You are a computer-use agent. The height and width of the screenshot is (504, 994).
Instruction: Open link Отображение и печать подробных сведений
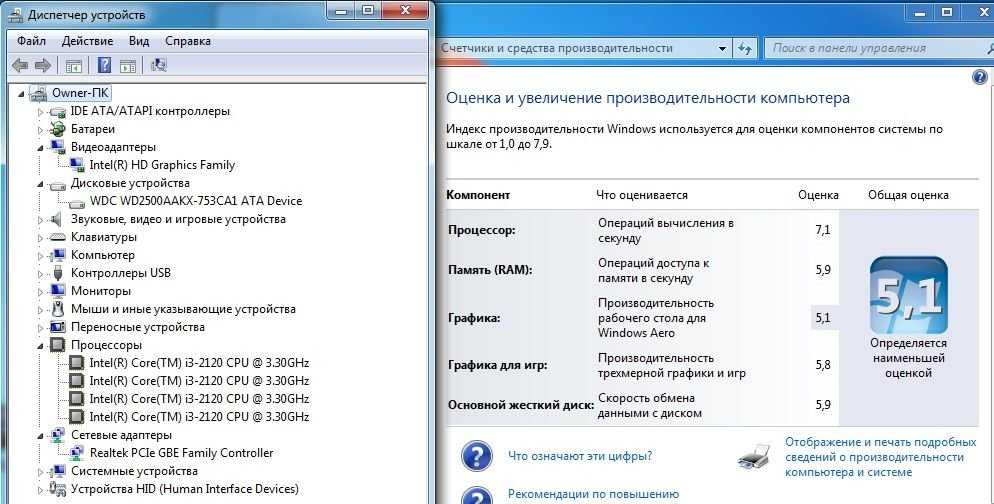[881, 457]
